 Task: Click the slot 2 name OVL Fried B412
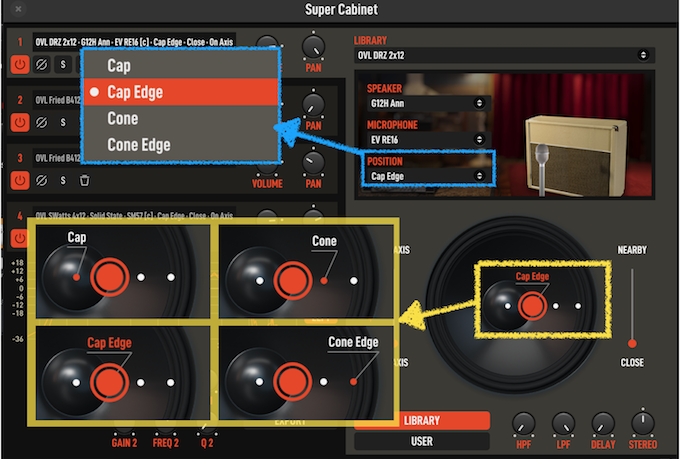click(x=58, y=100)
